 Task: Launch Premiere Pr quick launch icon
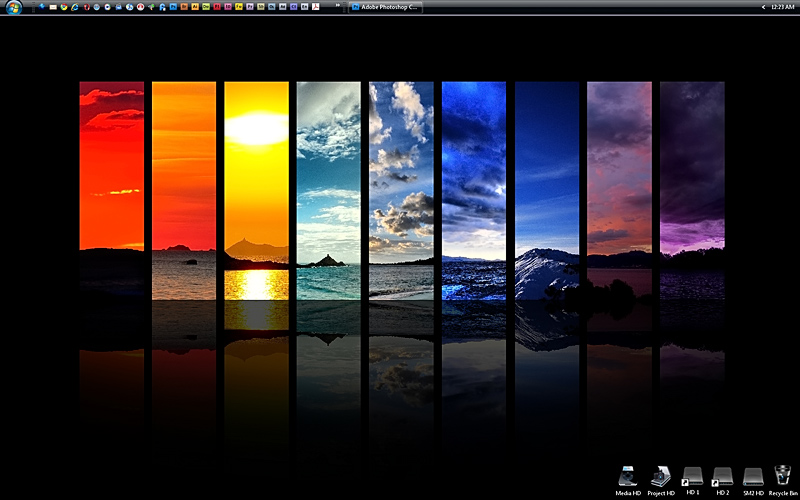249,7
